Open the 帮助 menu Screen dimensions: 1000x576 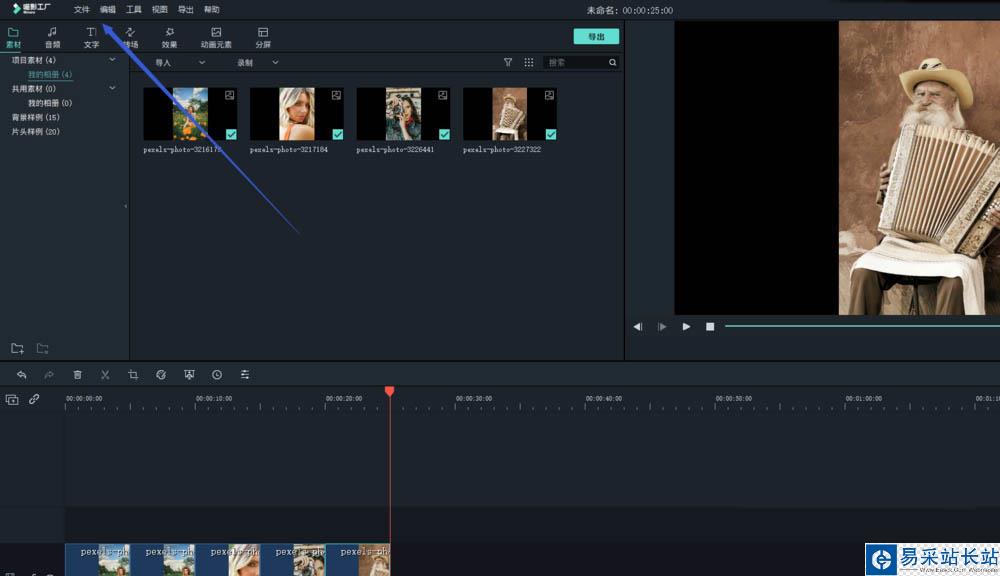pos(212,10)
